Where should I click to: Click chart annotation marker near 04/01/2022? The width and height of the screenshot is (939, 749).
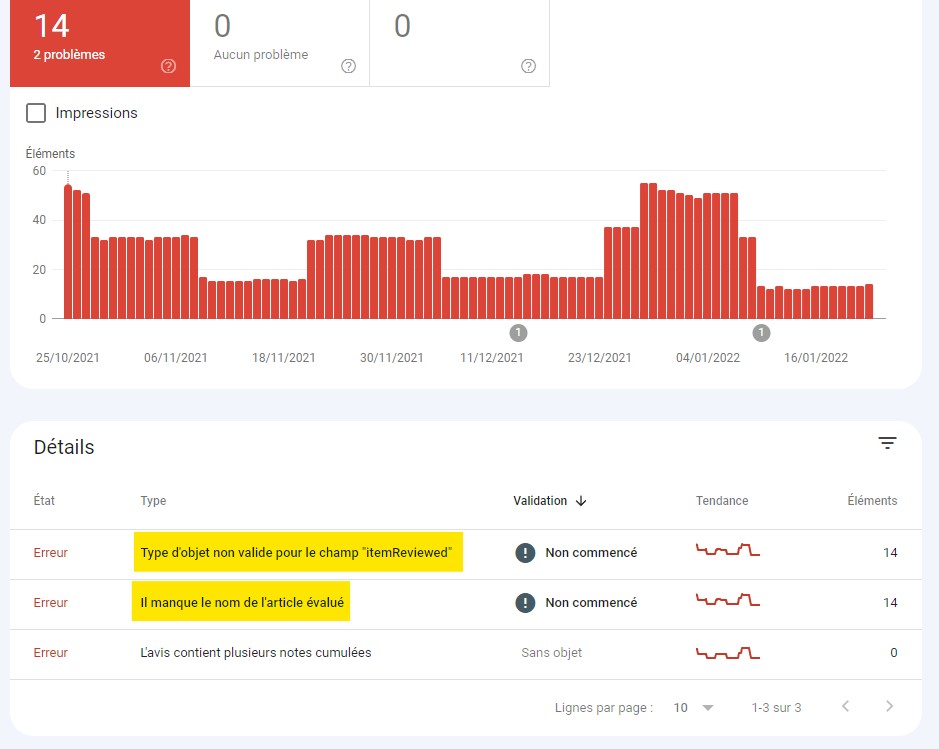(761, 332)
